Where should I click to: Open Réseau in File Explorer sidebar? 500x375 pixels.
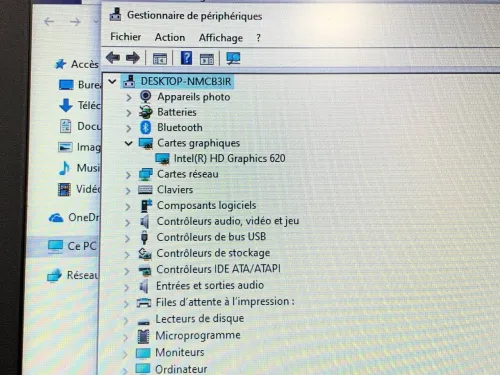[x=73, y=275]
